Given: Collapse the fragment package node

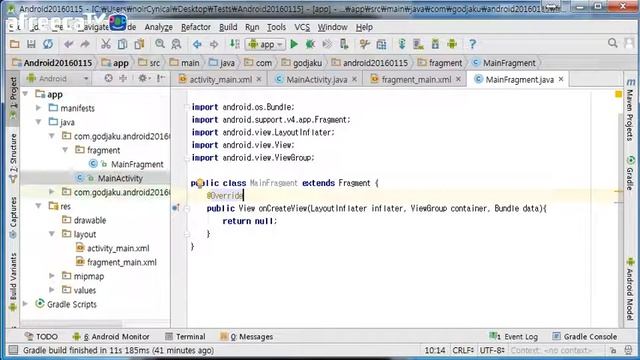Looking at the screenshot, I should [x=65, y=150].
